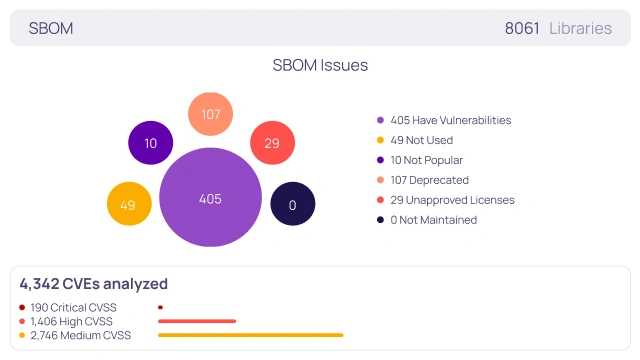Open the 4,342 CVEs analyzed heading
Image resolution: width=640 pixels, height=360 pixels.
(x=93, y=284)
